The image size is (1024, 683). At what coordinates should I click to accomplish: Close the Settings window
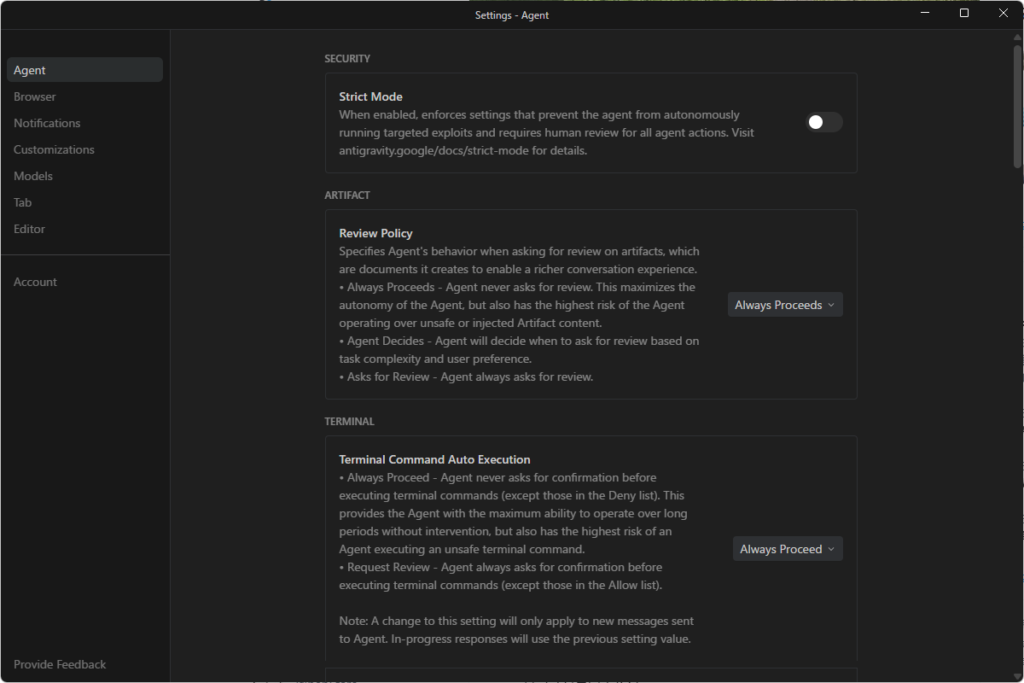click(1003, 13)
